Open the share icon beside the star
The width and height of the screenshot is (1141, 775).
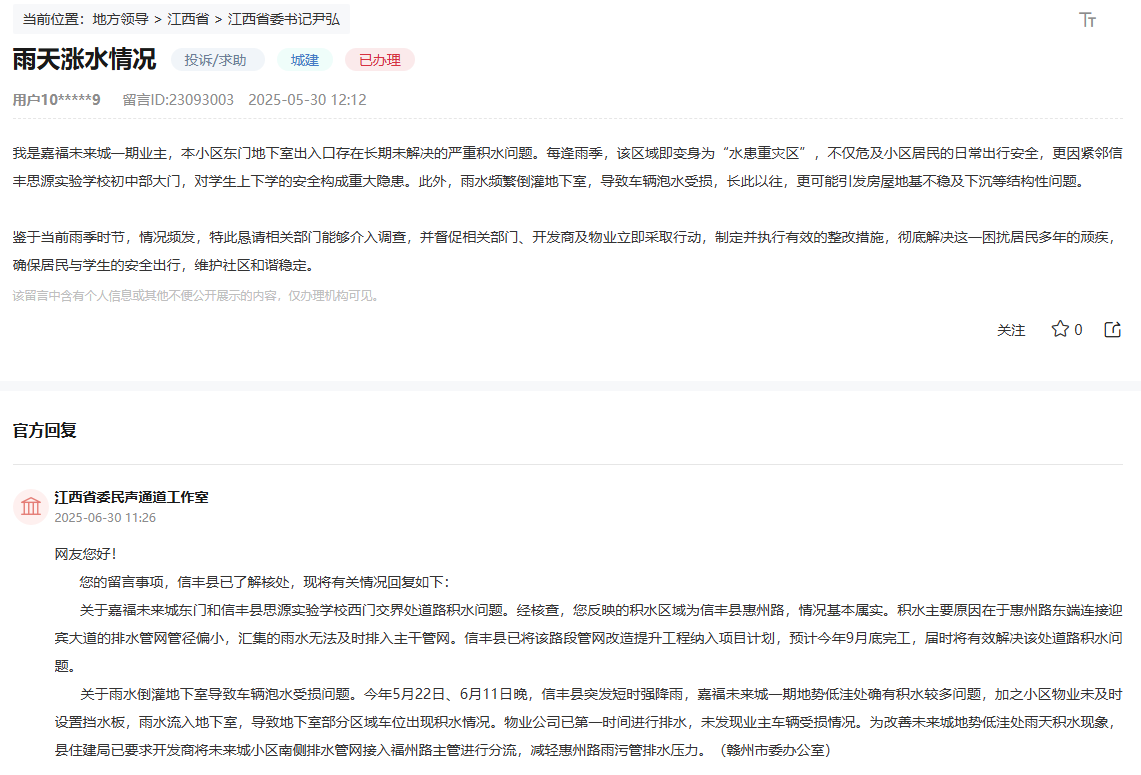point(1112,329)
